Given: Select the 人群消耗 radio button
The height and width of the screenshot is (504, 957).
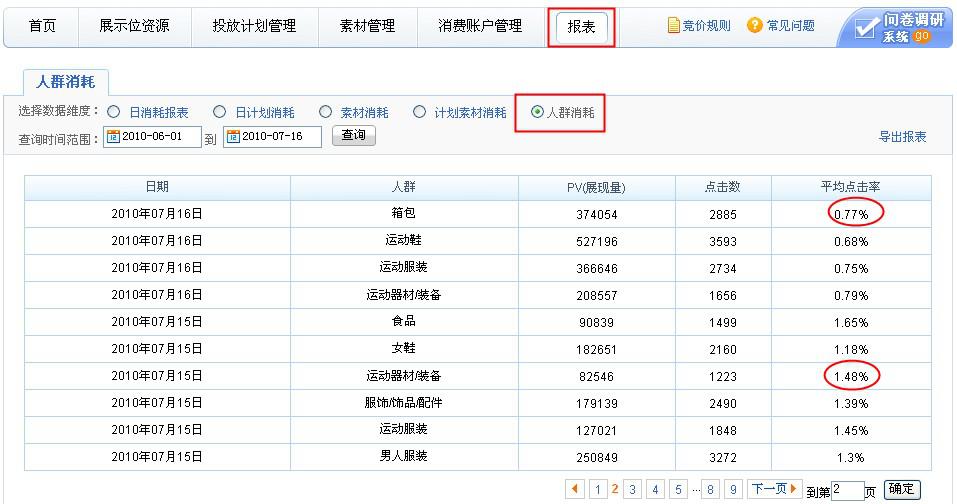Looking at the screenshot, I should point(537,112).
